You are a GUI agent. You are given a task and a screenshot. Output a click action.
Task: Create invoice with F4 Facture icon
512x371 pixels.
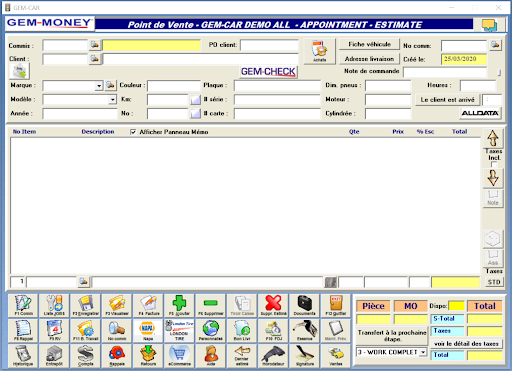148,305
